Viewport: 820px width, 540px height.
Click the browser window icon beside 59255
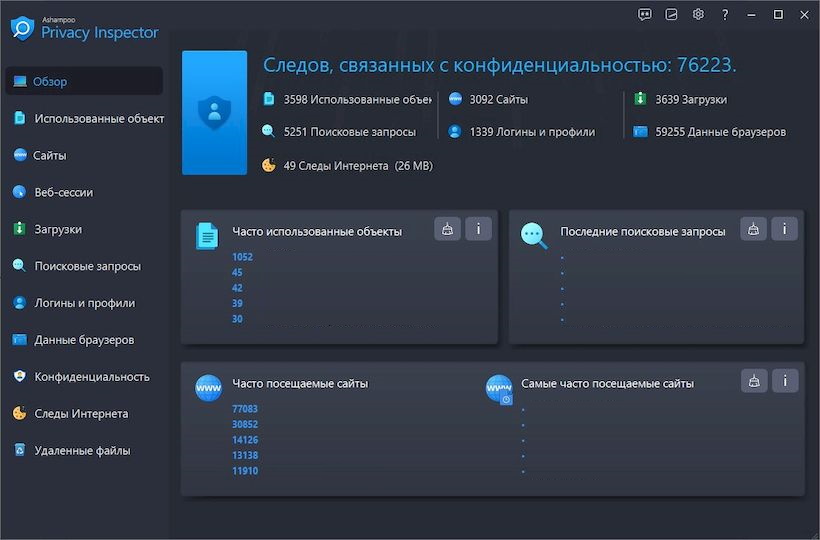[x=640, y=131]
